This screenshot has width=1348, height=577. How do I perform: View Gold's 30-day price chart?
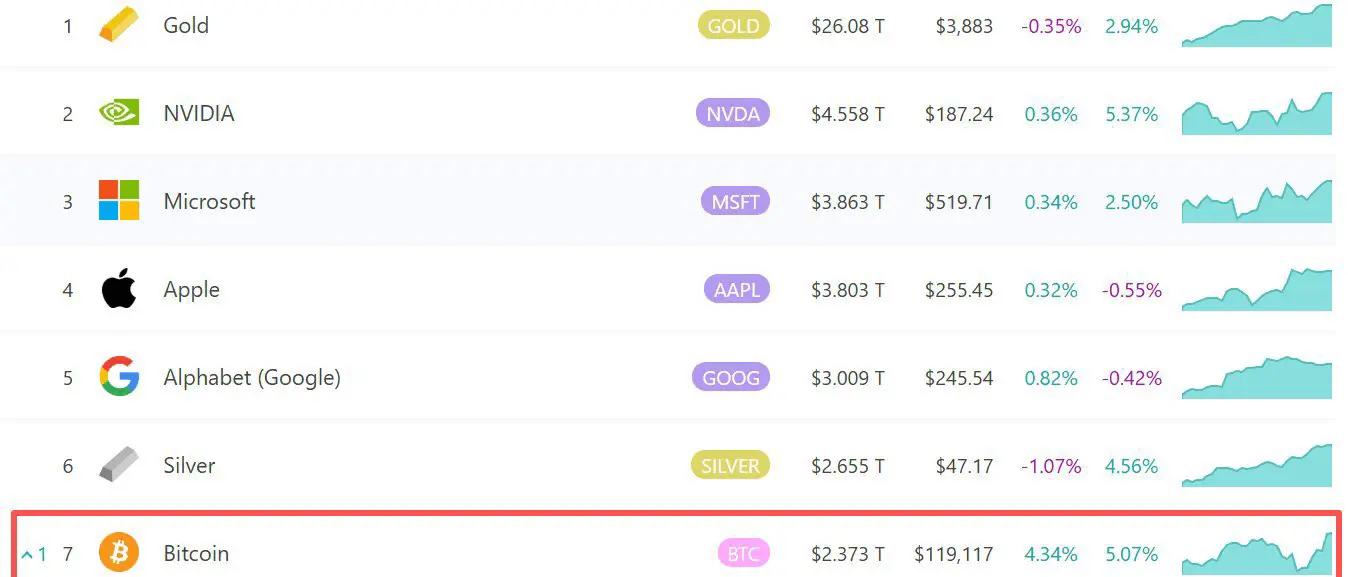pos(1256,27)
